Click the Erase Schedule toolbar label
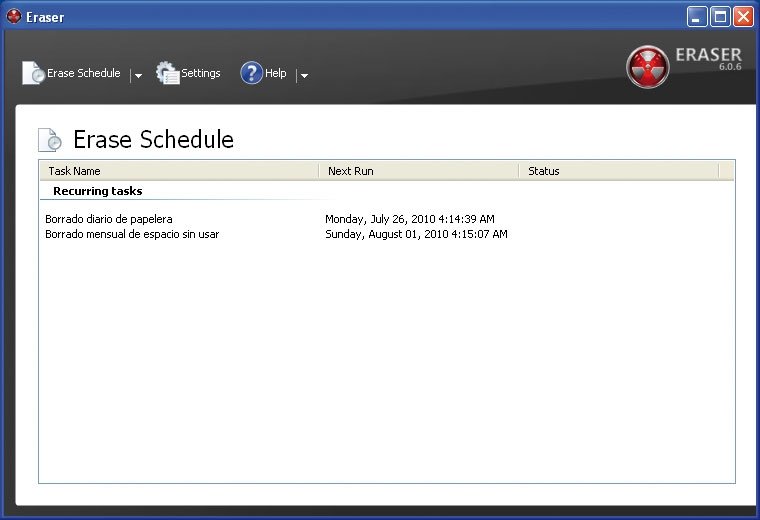The width and height of the screenshot is (760, 520). coord(83,73)
